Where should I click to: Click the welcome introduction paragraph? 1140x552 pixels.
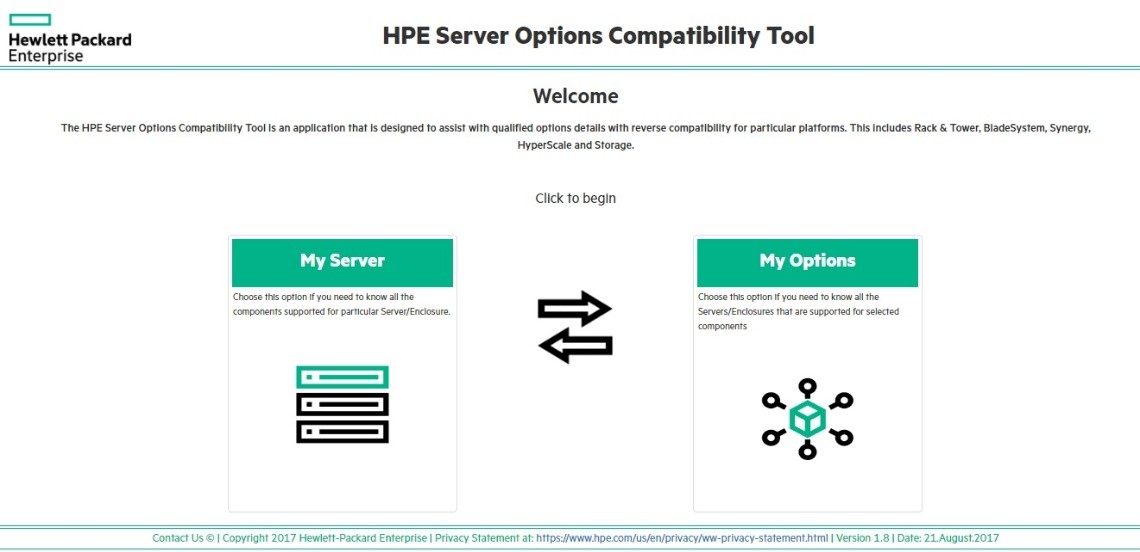575,136
